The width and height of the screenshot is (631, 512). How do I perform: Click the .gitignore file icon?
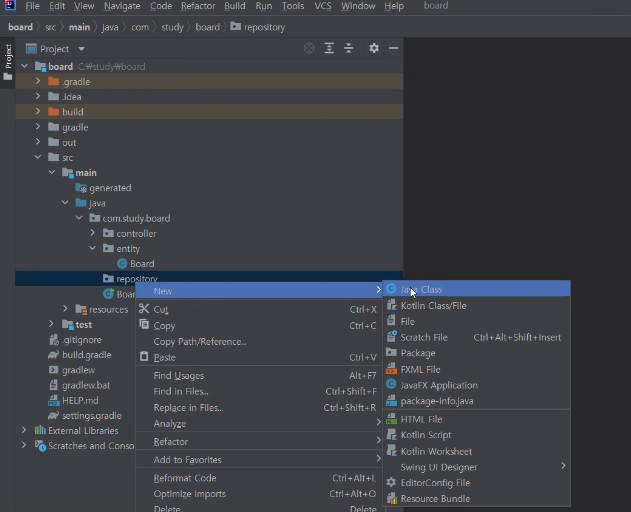[x=54, y=340]
